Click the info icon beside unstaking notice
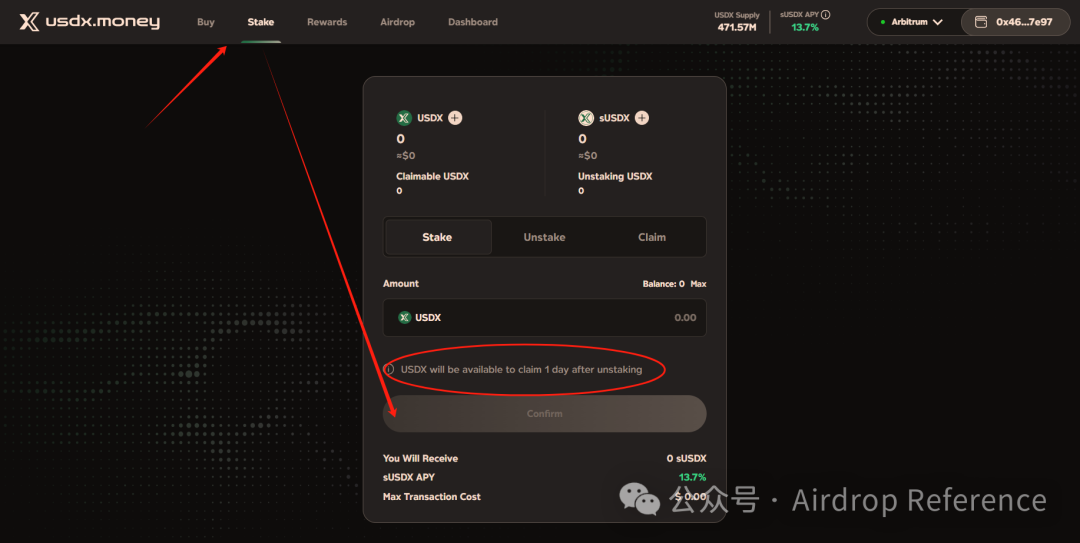Viewport: 1080px width, 543px height. click(390, 370)
